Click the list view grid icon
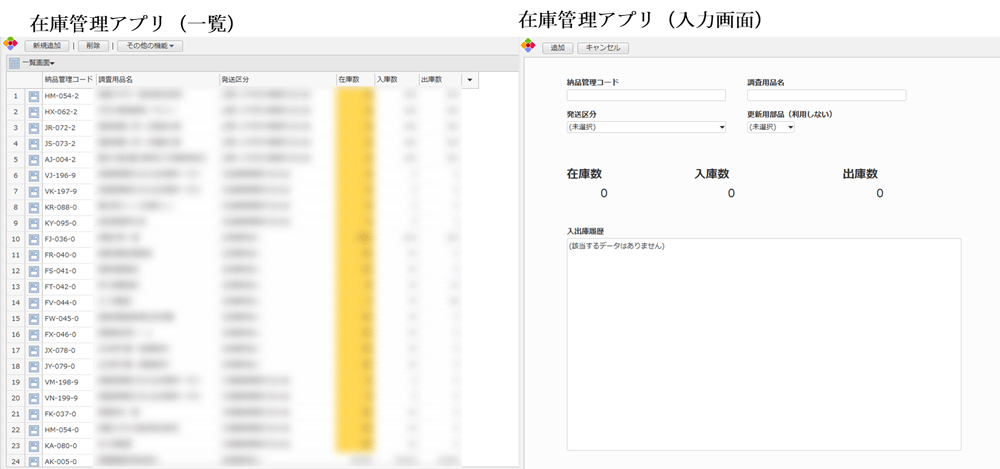The height and width of the screenshot is (469, 1000). [13, 63]
